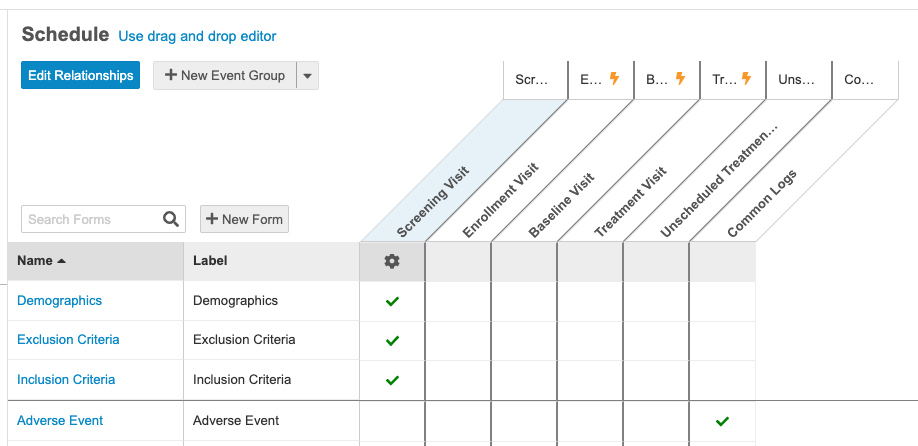Click into the Search Forms input field
The height and width of the screenshot is (446, 918).
tap(90, 219)
